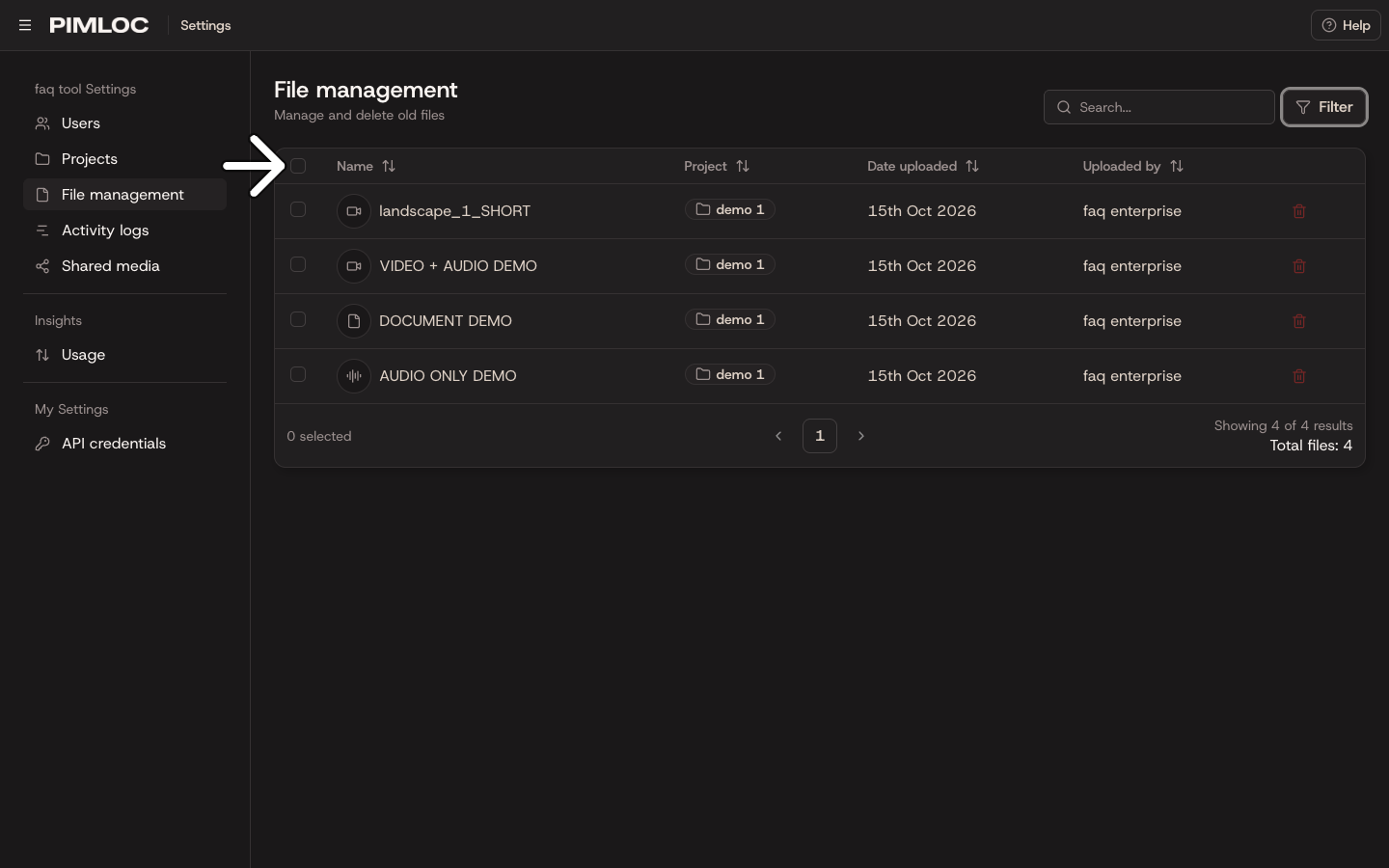Open the Filter button
The height and width of the screenshot is (868, 1389).
pos(1324,107)
